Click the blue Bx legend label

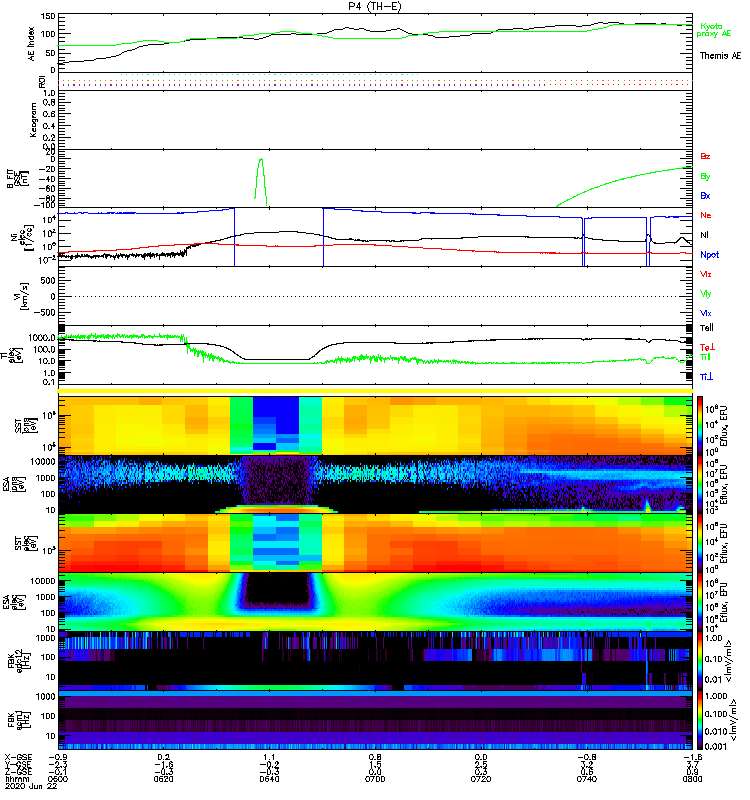(705, 195)
